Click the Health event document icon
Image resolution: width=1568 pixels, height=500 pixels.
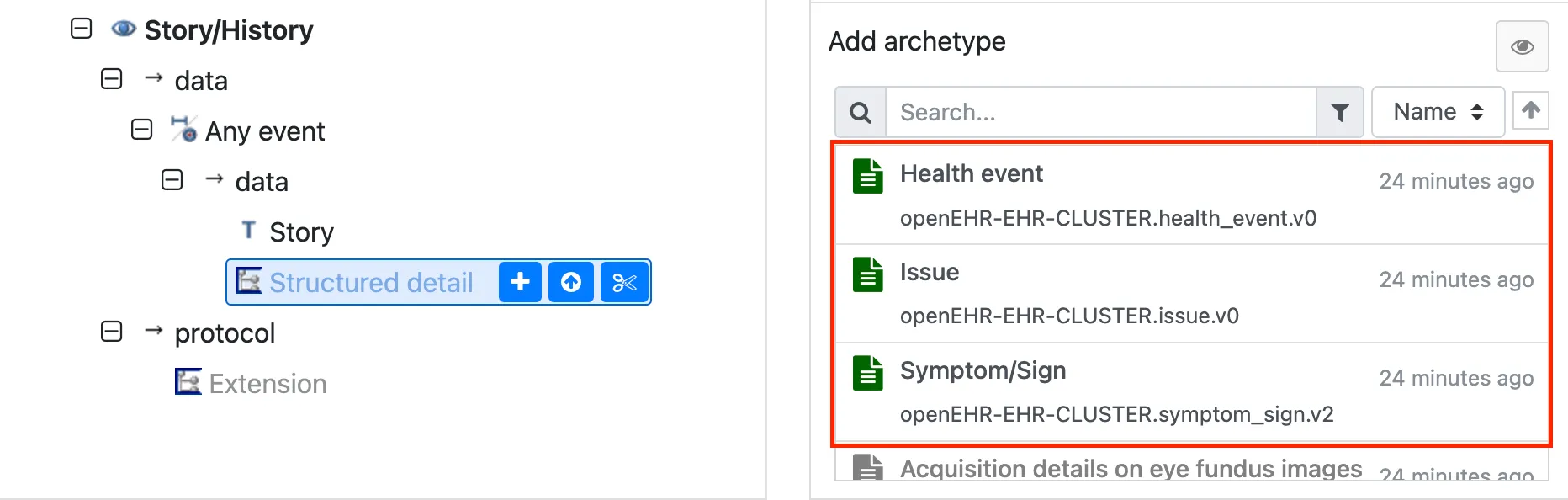(867, 176)
